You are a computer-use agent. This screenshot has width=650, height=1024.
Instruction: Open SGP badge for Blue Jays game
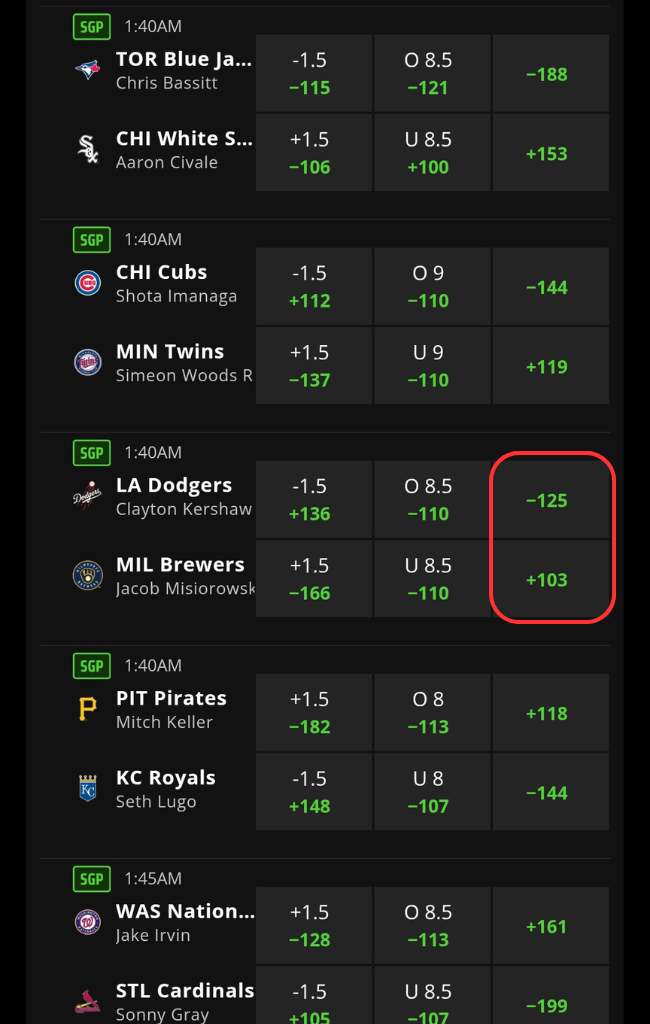(91, 26)
